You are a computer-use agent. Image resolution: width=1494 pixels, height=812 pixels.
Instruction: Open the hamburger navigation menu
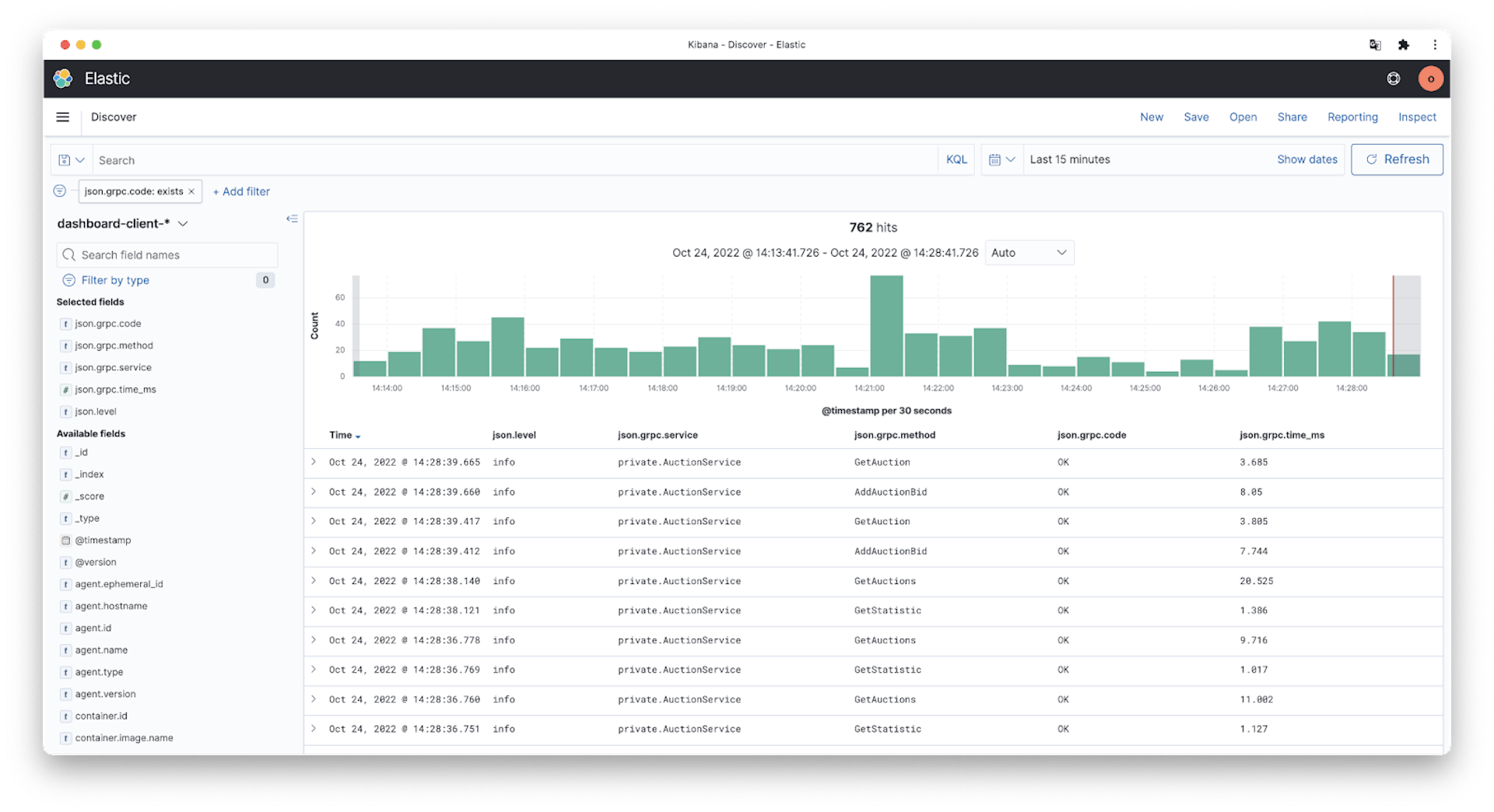[x=63, y=117]
